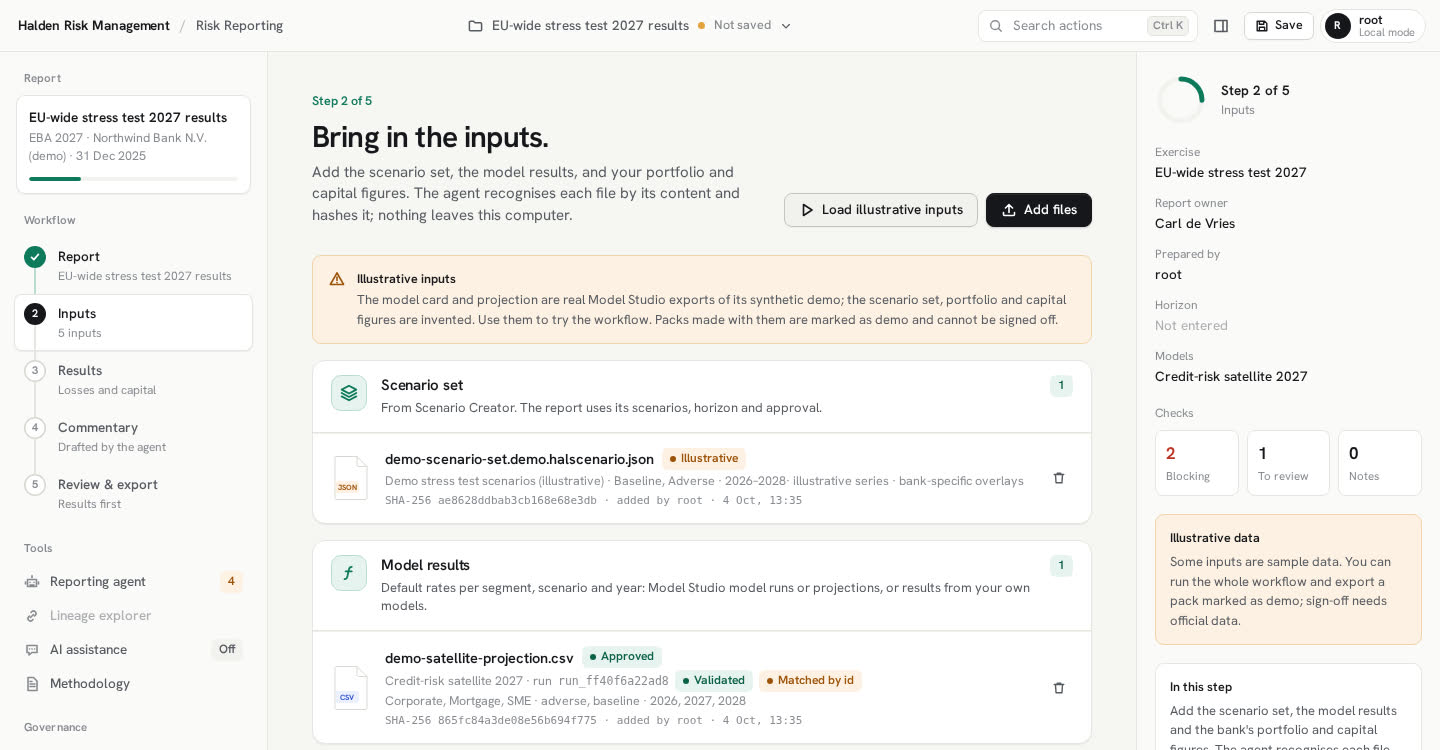Click the CSV file icon for demo-satellite-projection

click(350, 688)
